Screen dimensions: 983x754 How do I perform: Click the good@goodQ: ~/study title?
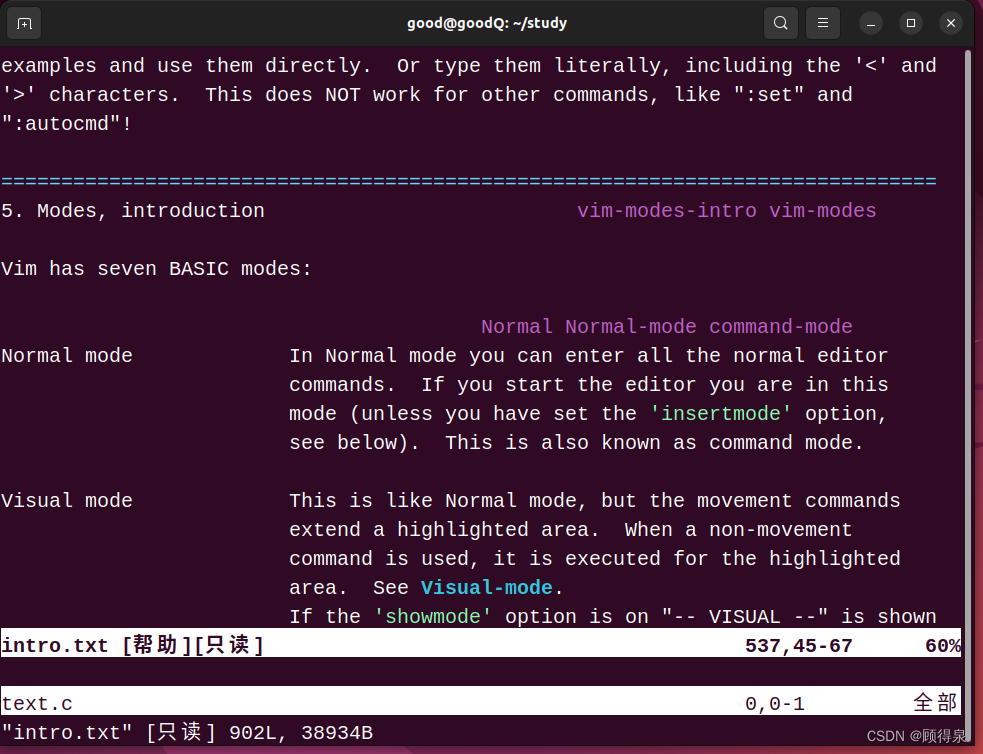pos(487,22)
